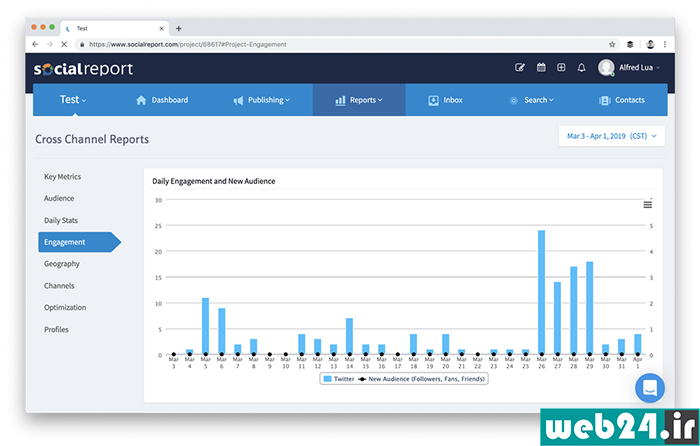
Task: Bookmark page with star icon
Action: [x=612, y=44]
